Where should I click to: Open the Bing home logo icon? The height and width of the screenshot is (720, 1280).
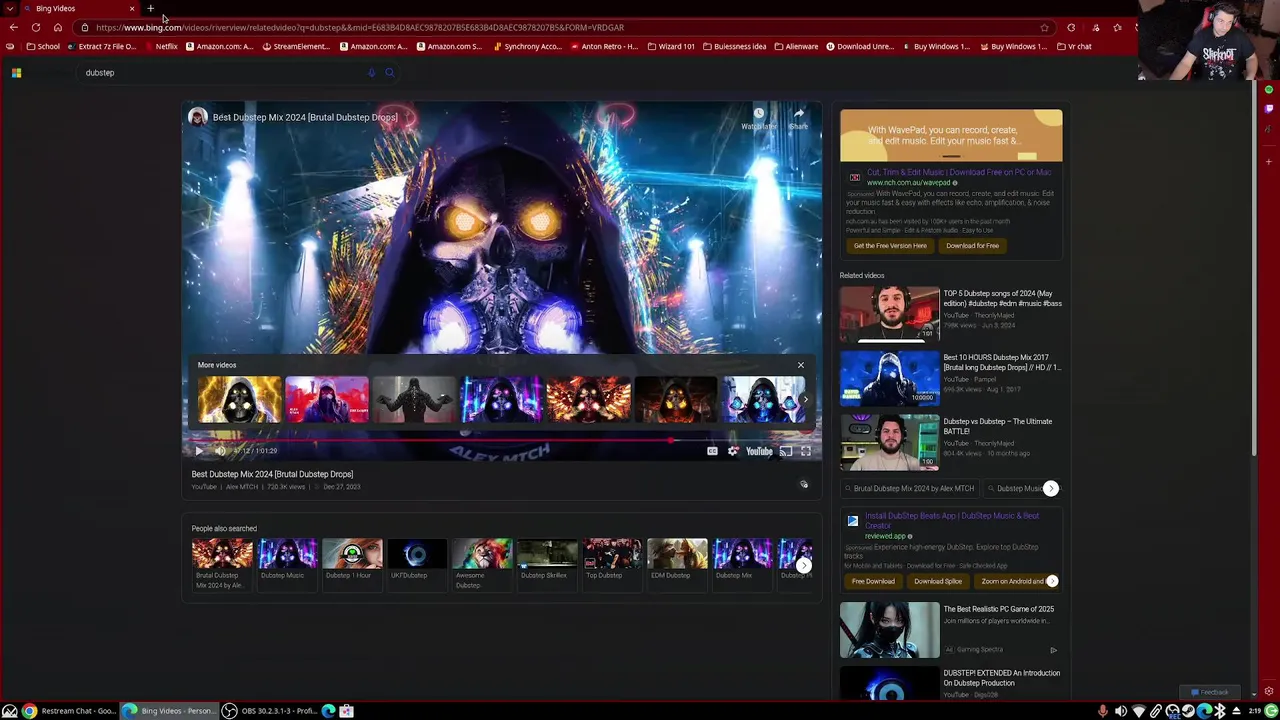(x=16, y=72)
